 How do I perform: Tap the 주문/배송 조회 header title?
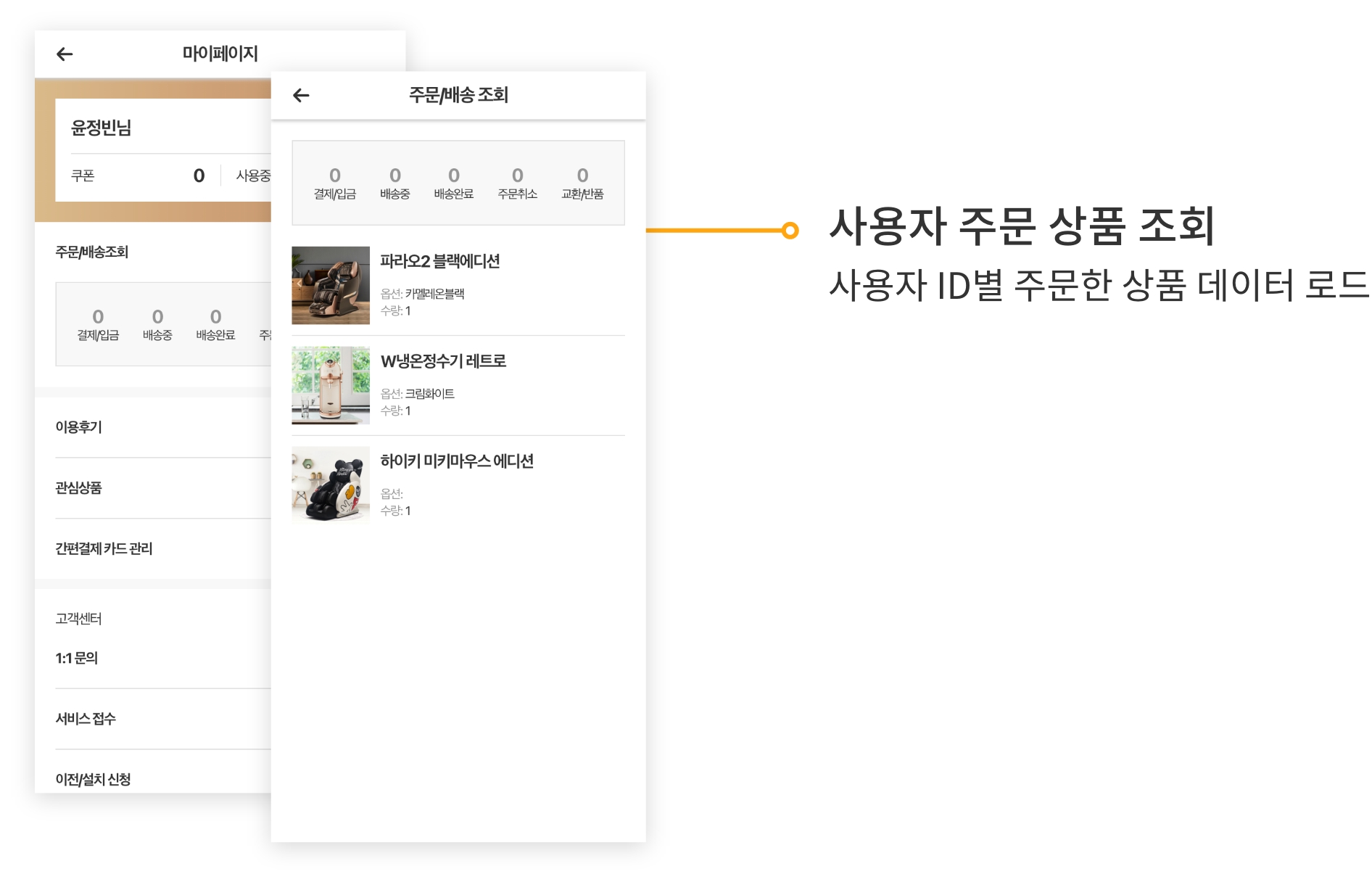(x=458, y=95)
